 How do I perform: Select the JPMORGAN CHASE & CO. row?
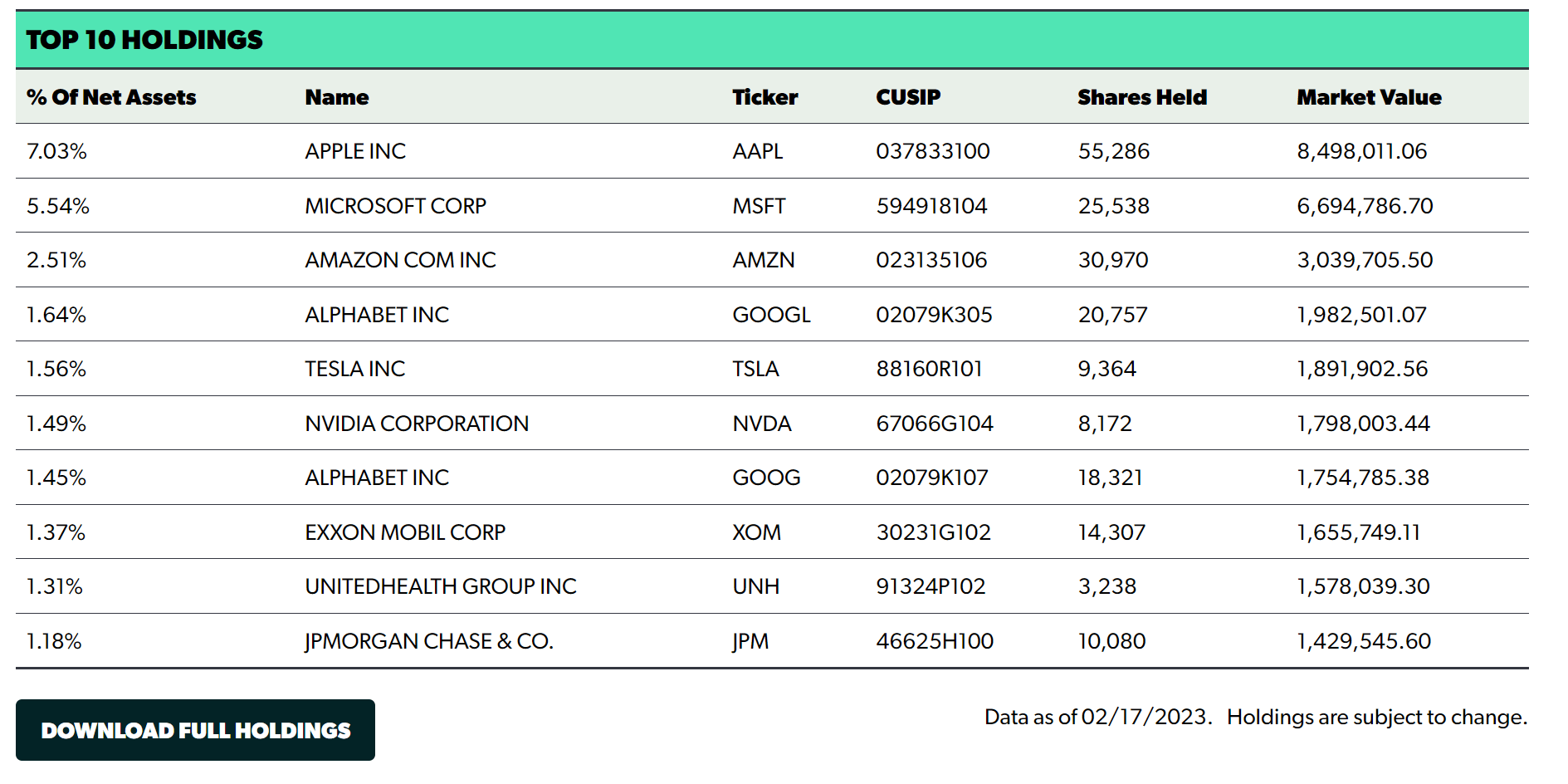pos(428,641)
